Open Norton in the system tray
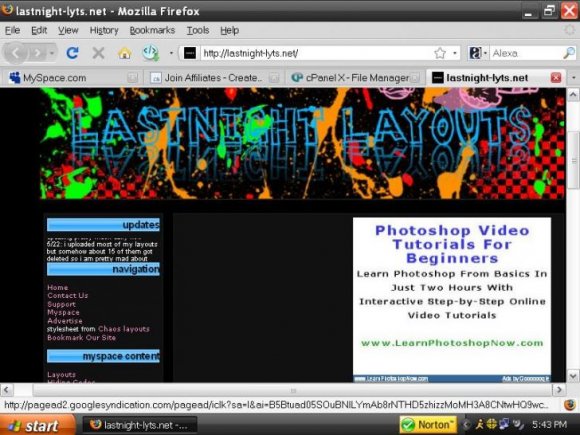Image resolution: width=580 pixels, height=435 pixels. coord(428,425)
